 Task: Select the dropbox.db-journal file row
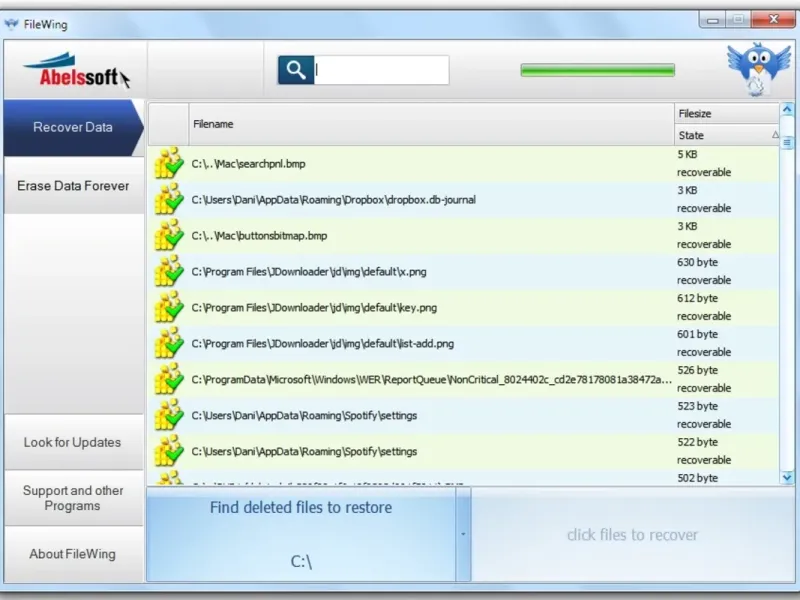click(463, 199)
